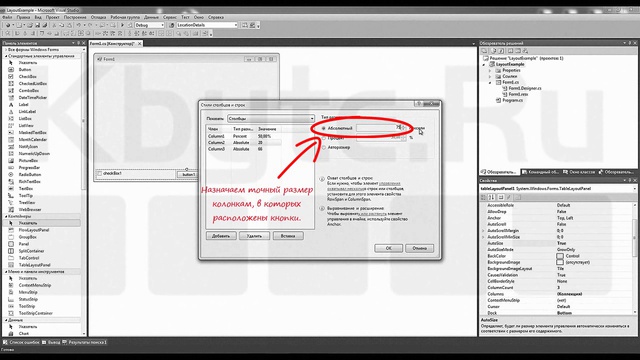Screen dimensions: 640x360
Task: Expand the AutoScrollMargin property
Action: point(483,231)
